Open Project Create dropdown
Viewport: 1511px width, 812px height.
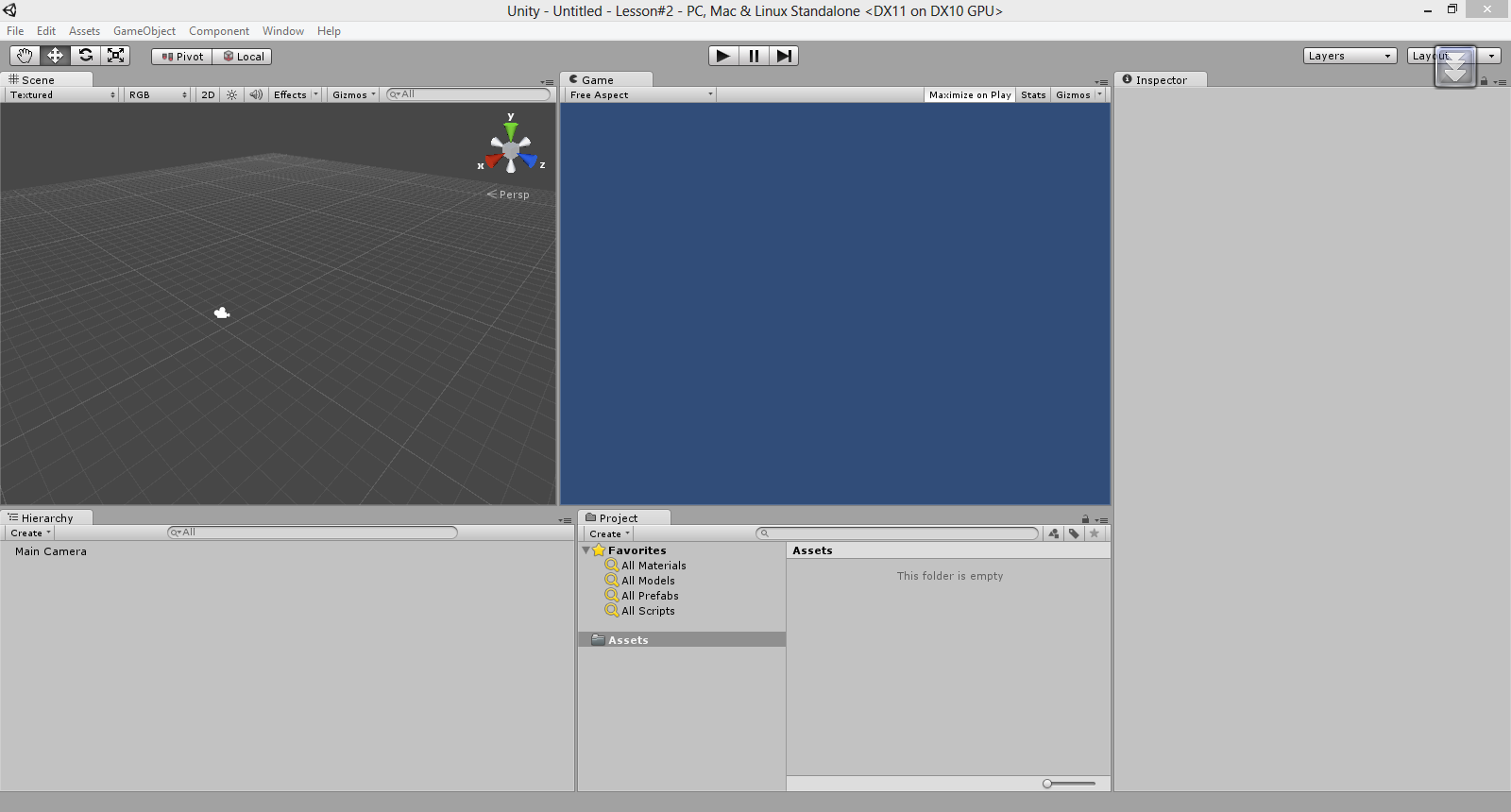coord(608,533)
